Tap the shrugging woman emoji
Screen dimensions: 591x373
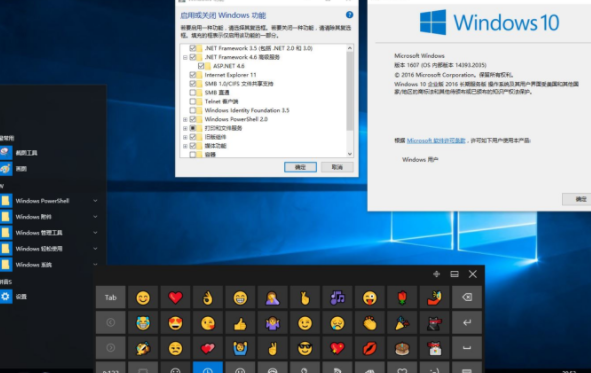(273, 323)
